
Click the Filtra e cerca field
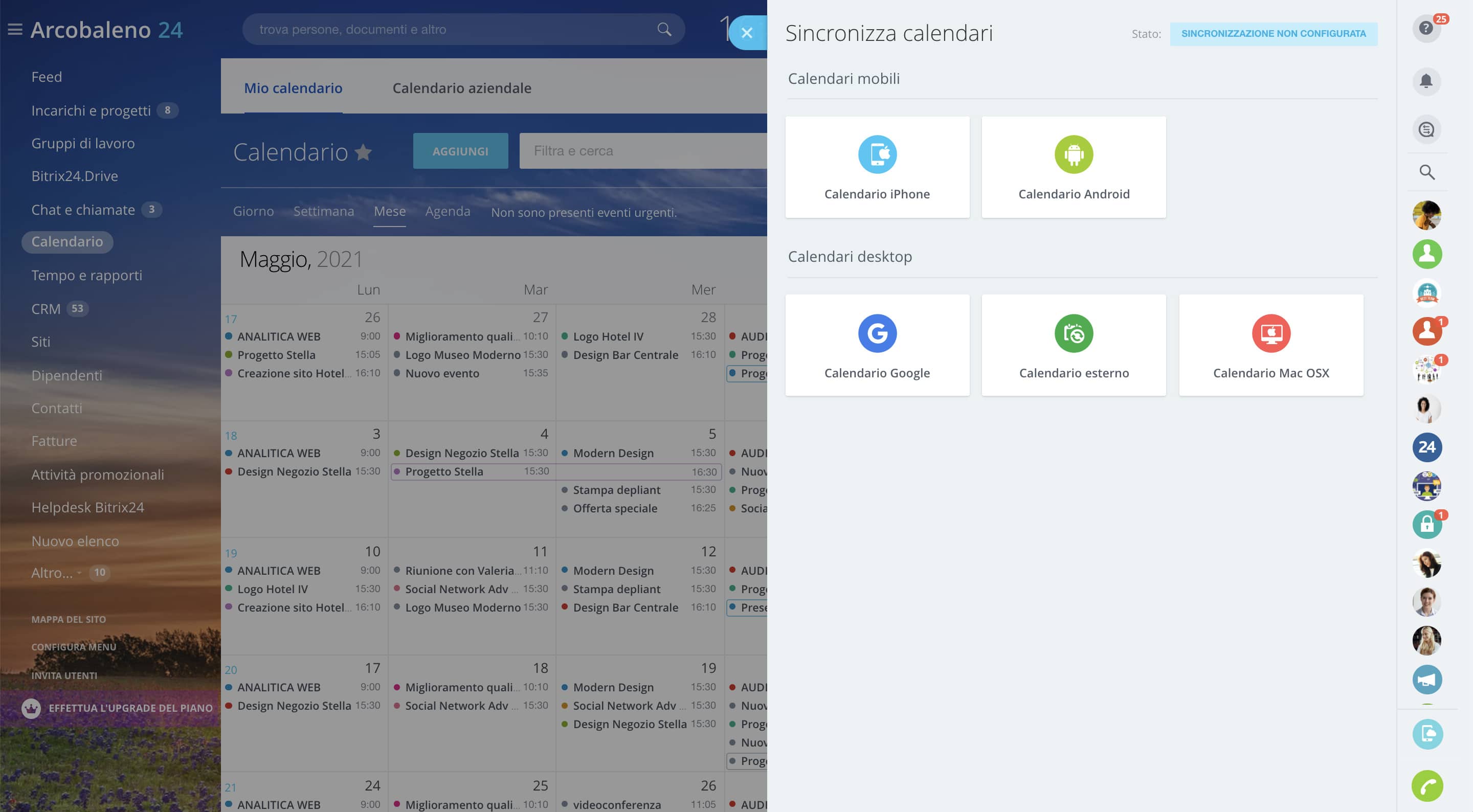point(643,151)
